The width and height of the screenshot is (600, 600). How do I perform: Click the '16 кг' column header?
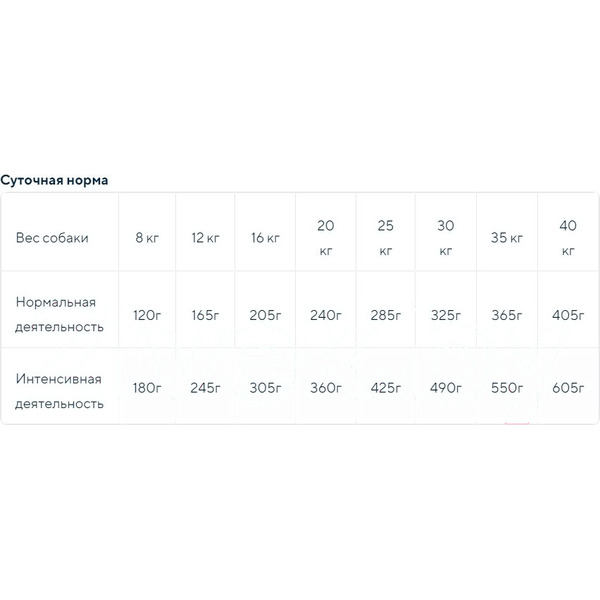[265, 238]
